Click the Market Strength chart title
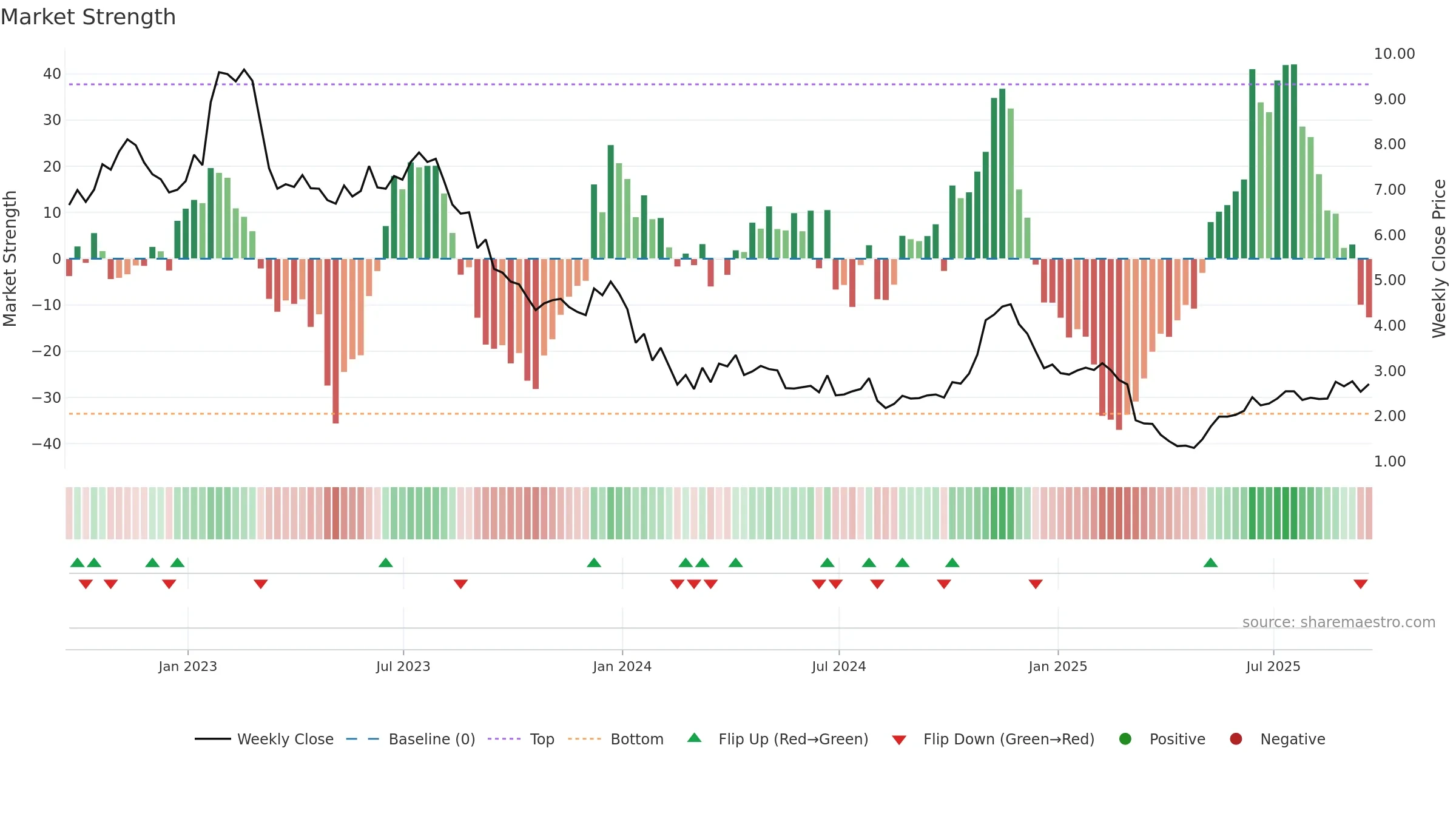This screenshot has height=819, width=1456. click(88, 17)
